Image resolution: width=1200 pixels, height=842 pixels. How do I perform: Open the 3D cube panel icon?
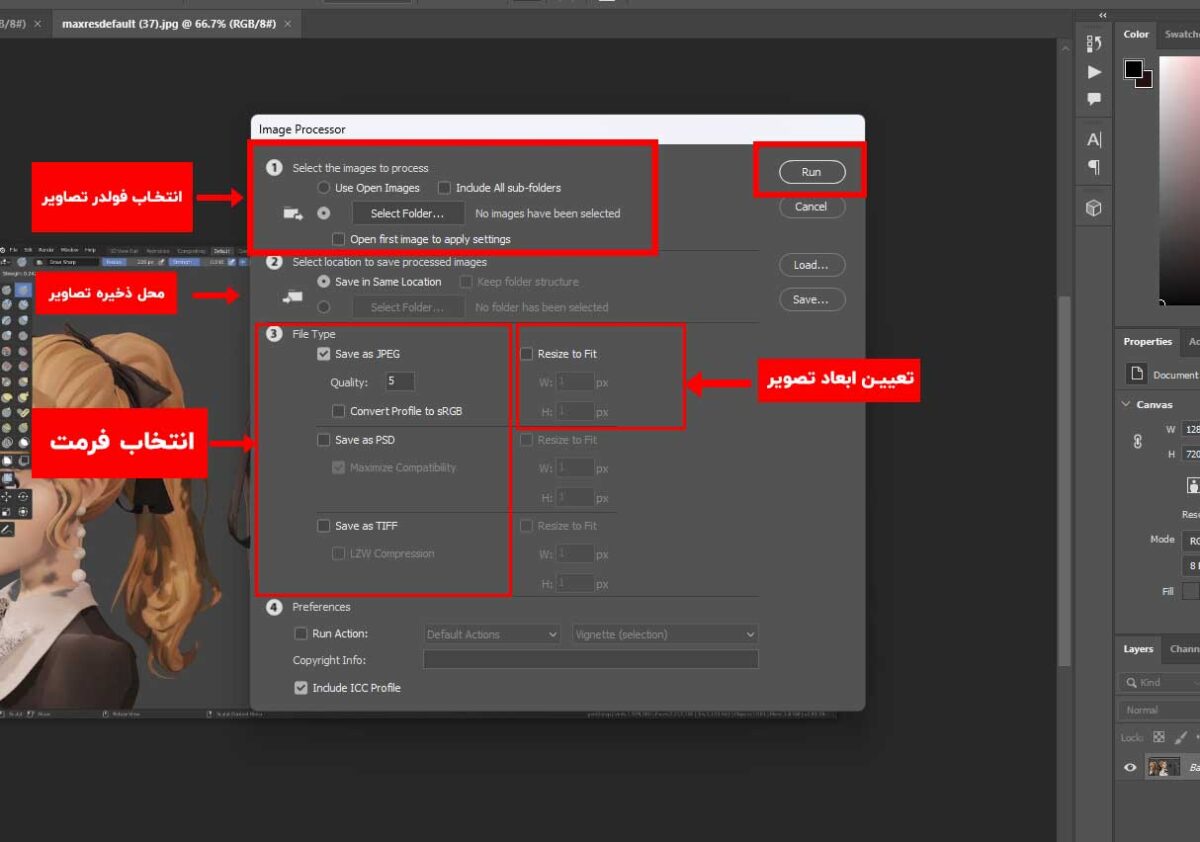[1094, 208]
